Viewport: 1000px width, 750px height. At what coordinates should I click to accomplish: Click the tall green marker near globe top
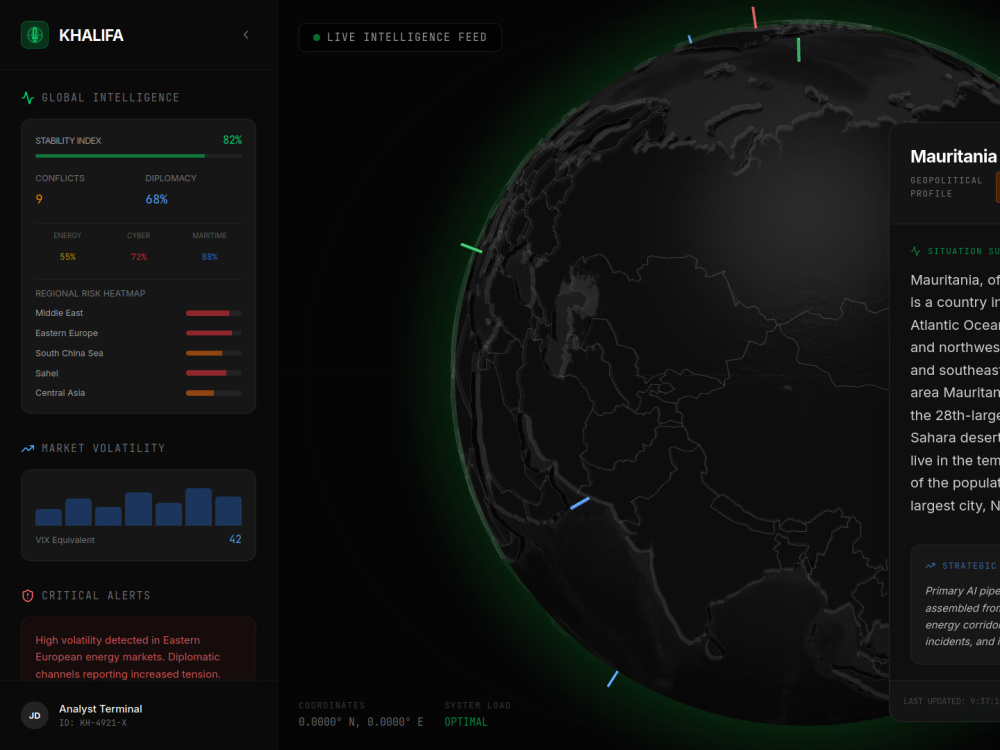[x=798, y=50]
